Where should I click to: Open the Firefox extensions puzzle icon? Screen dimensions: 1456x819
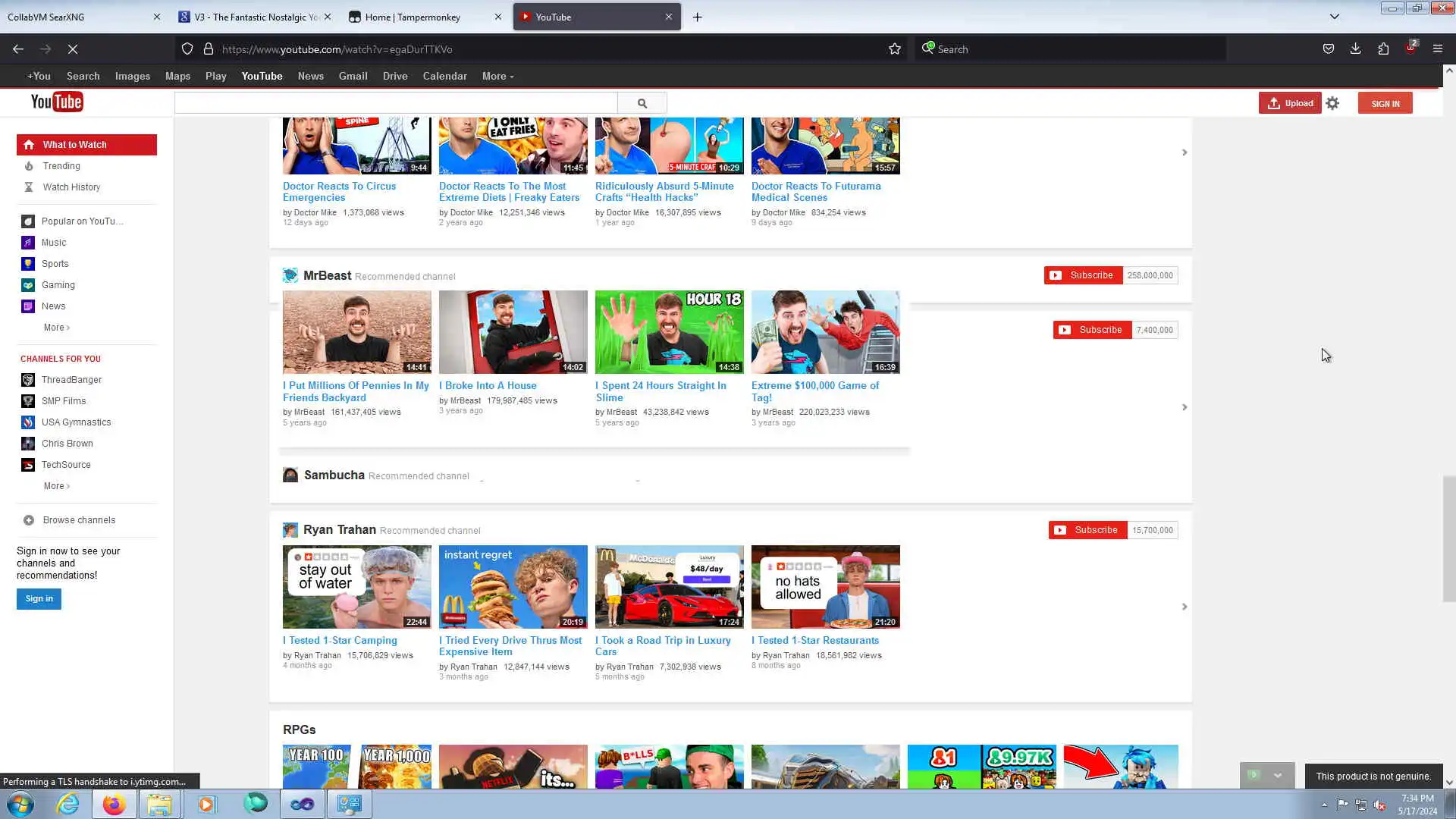pos(1383,49)
